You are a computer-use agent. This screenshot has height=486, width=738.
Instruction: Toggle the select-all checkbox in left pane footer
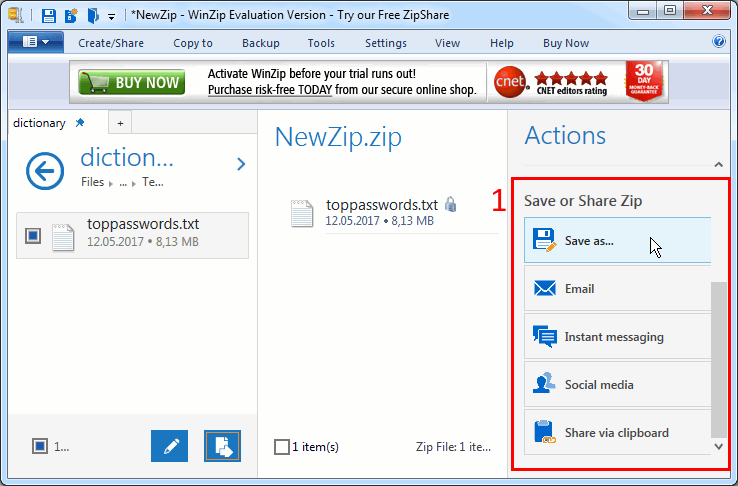click(39, 446)
